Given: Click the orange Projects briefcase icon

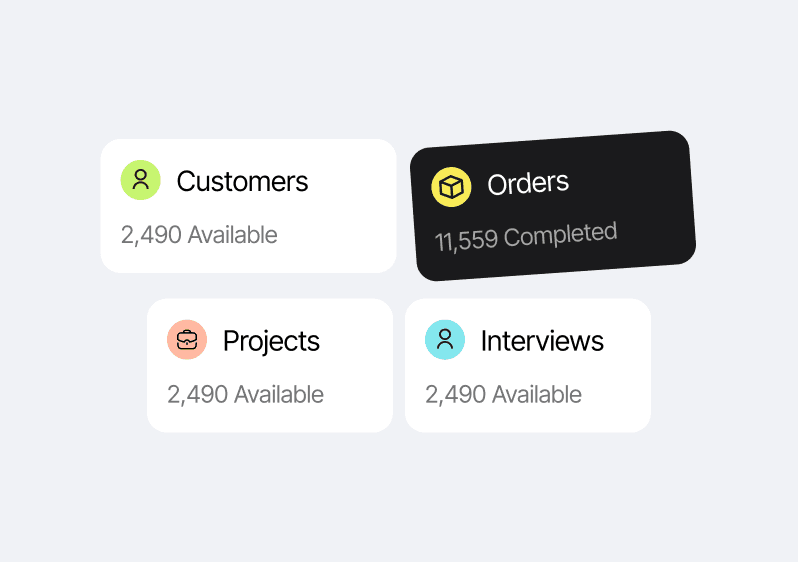Looking at the screenshot, I should (x=187, y=340).
